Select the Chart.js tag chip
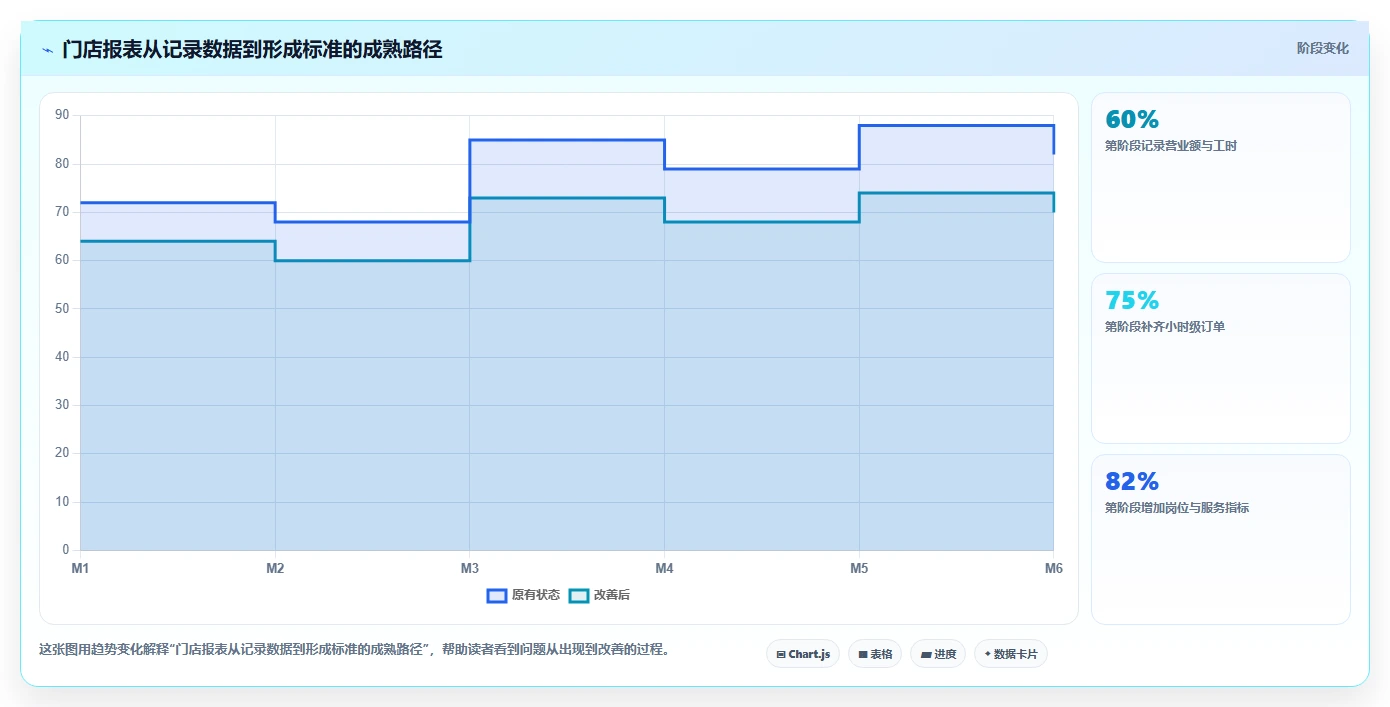The height and width of the screenshot is (707, 1390). click(x=803, y=654)
